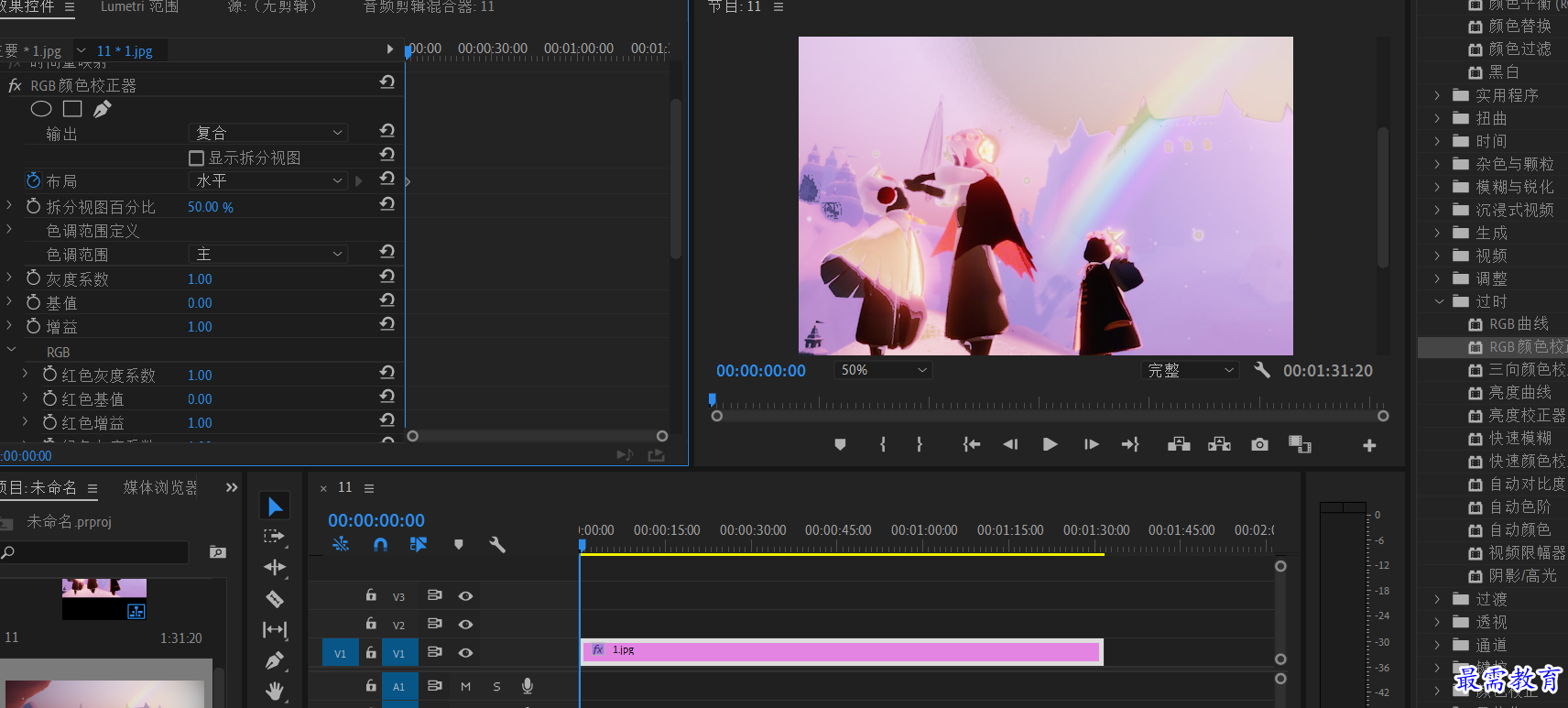Screen dimensions: 1568x708
Task: Select the ellipse mask tool
Action: pyautogui.click(x=41, y=109)
